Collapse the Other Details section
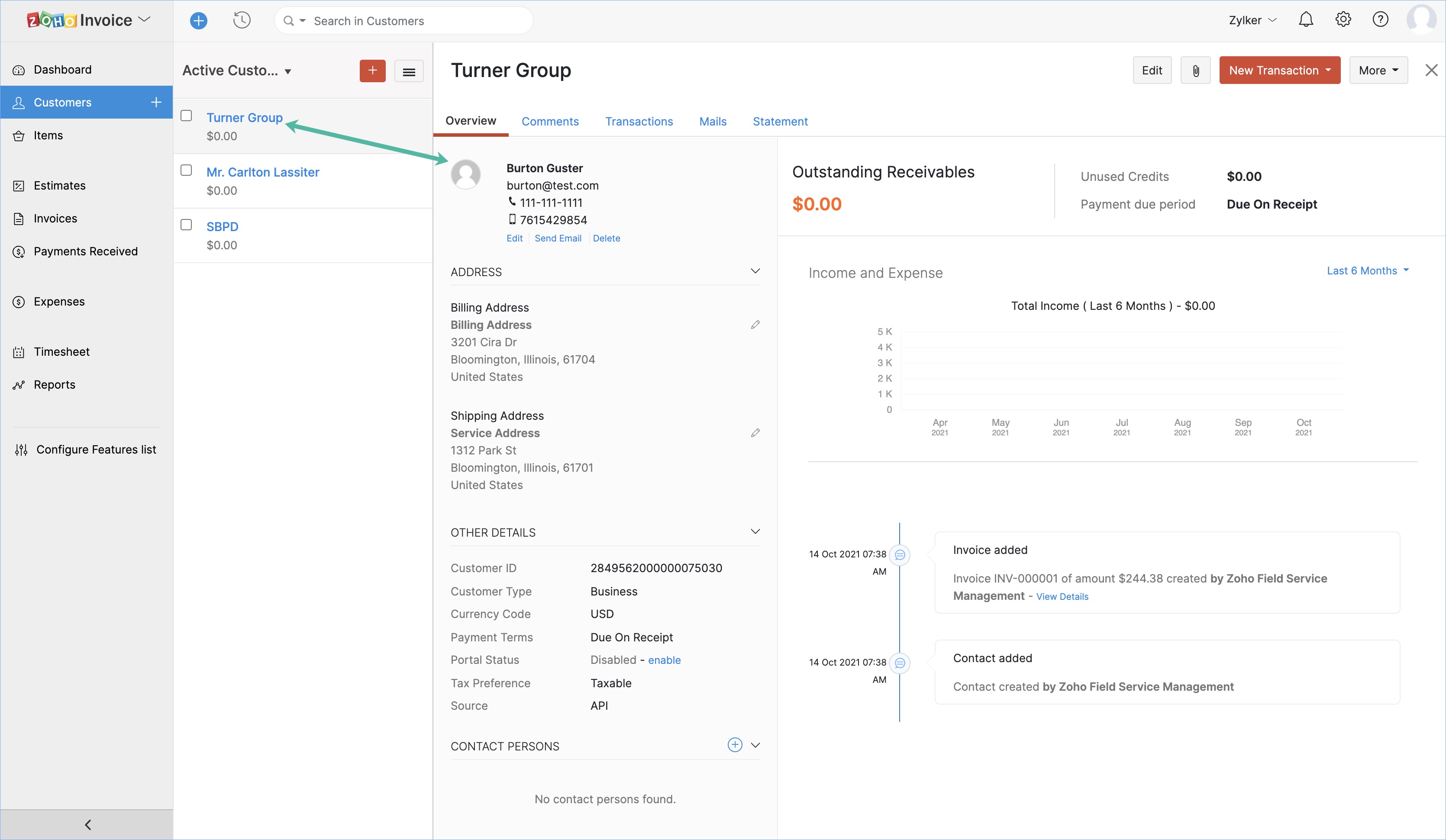1446x840 pixels. point(755,531)
